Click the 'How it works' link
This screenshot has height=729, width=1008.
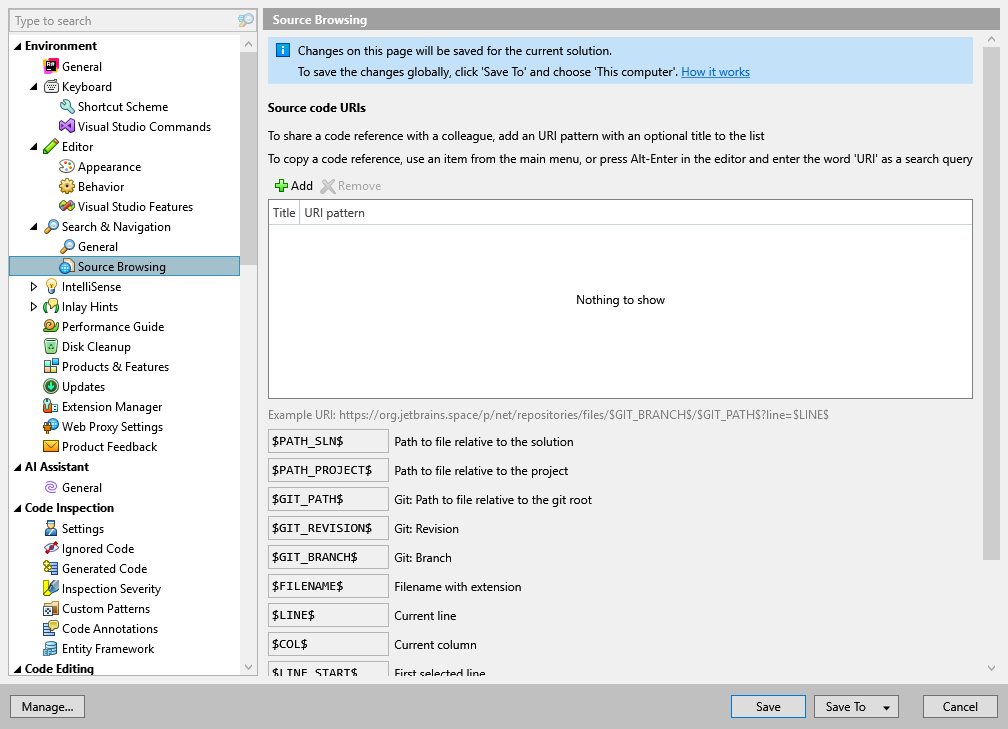tap(715, 71)
